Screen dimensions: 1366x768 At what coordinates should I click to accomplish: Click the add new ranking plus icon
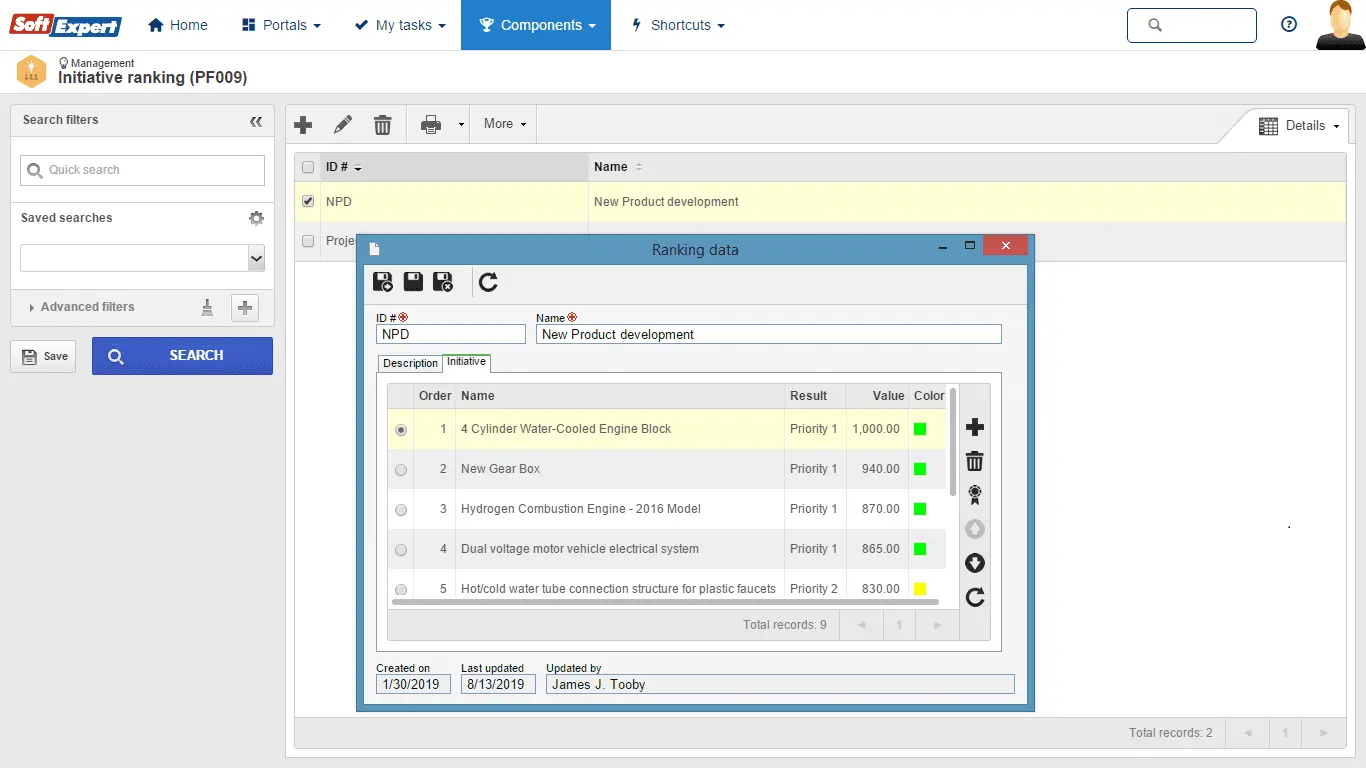click(303, 125)
